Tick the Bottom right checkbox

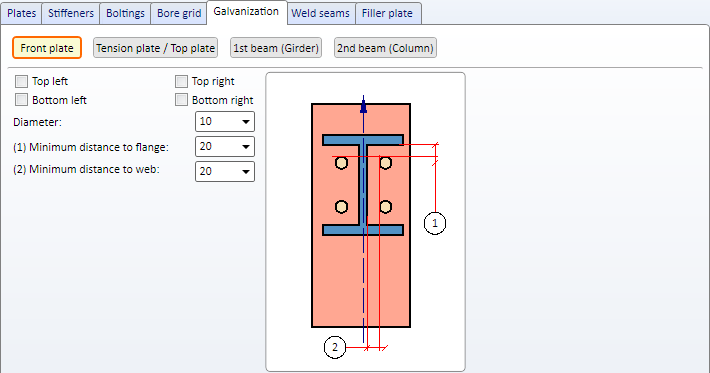181,100
